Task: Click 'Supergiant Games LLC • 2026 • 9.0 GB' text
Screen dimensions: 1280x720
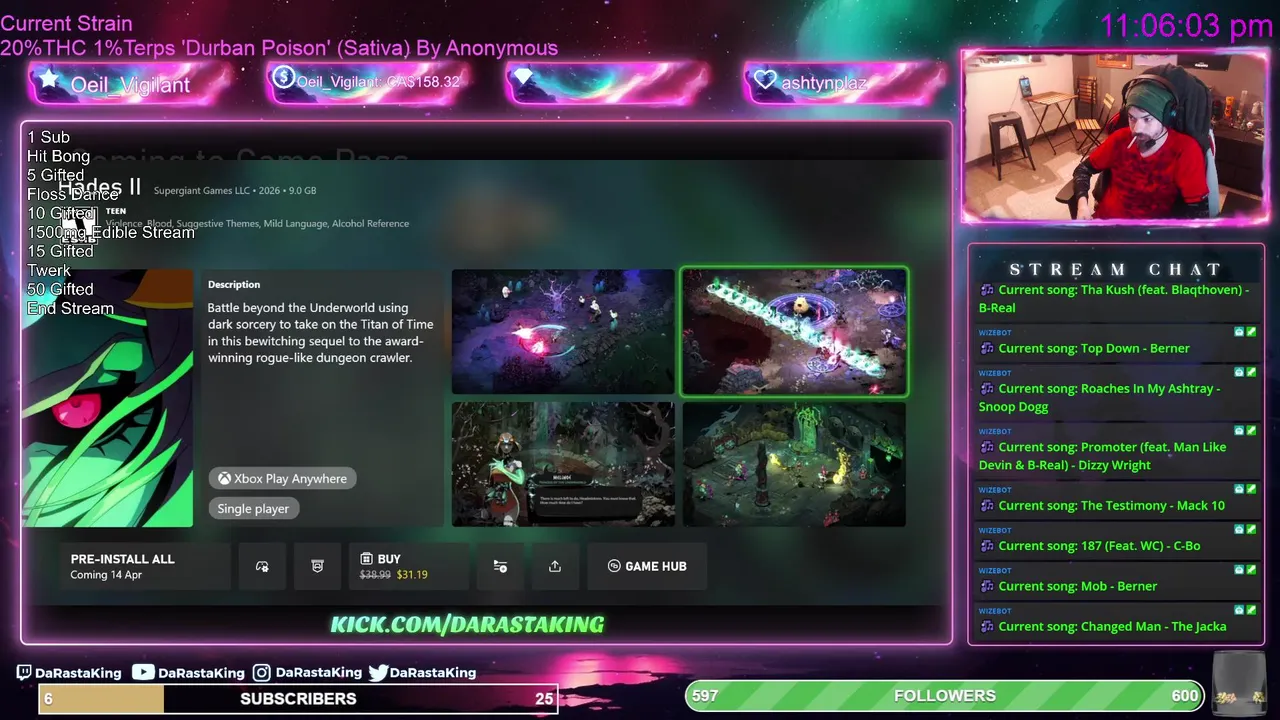Action: click(235, 191)
